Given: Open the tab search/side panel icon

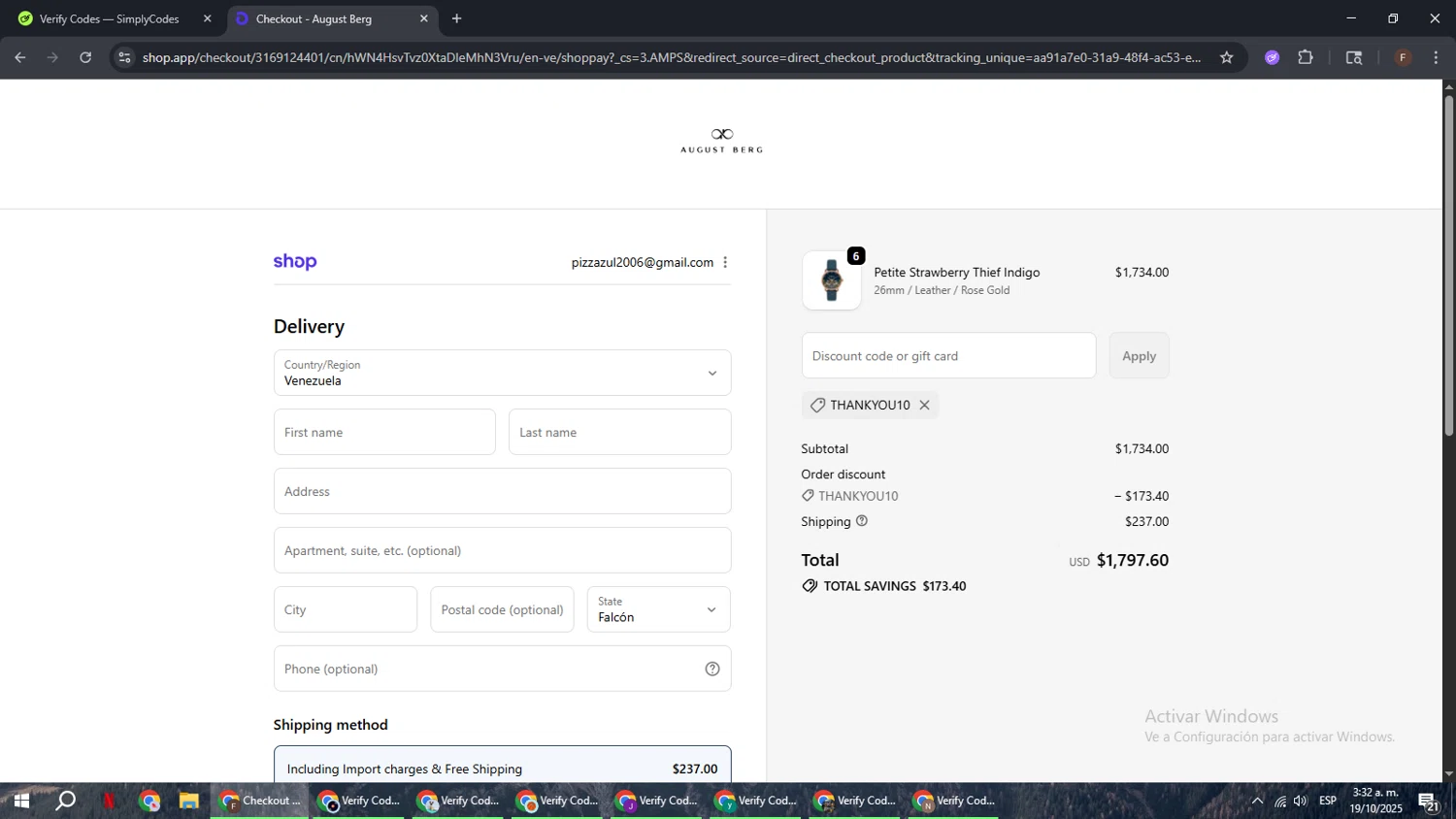Looking at the screenshot, I should click(x=1354, y=57).
